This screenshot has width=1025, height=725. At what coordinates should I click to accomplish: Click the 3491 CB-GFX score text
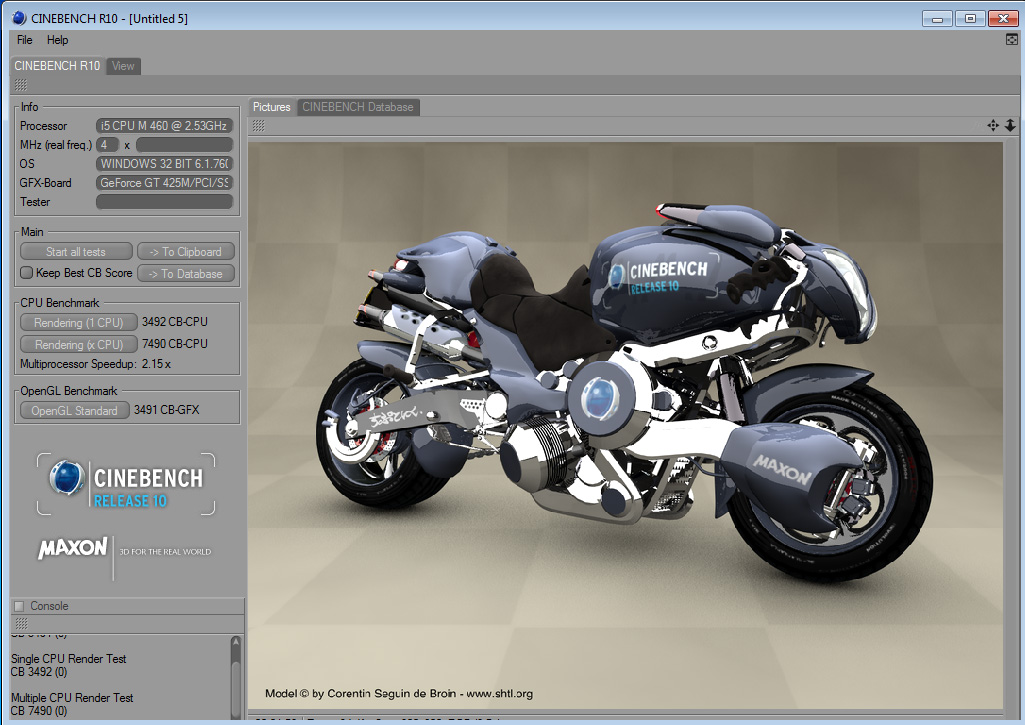(167, 410)
